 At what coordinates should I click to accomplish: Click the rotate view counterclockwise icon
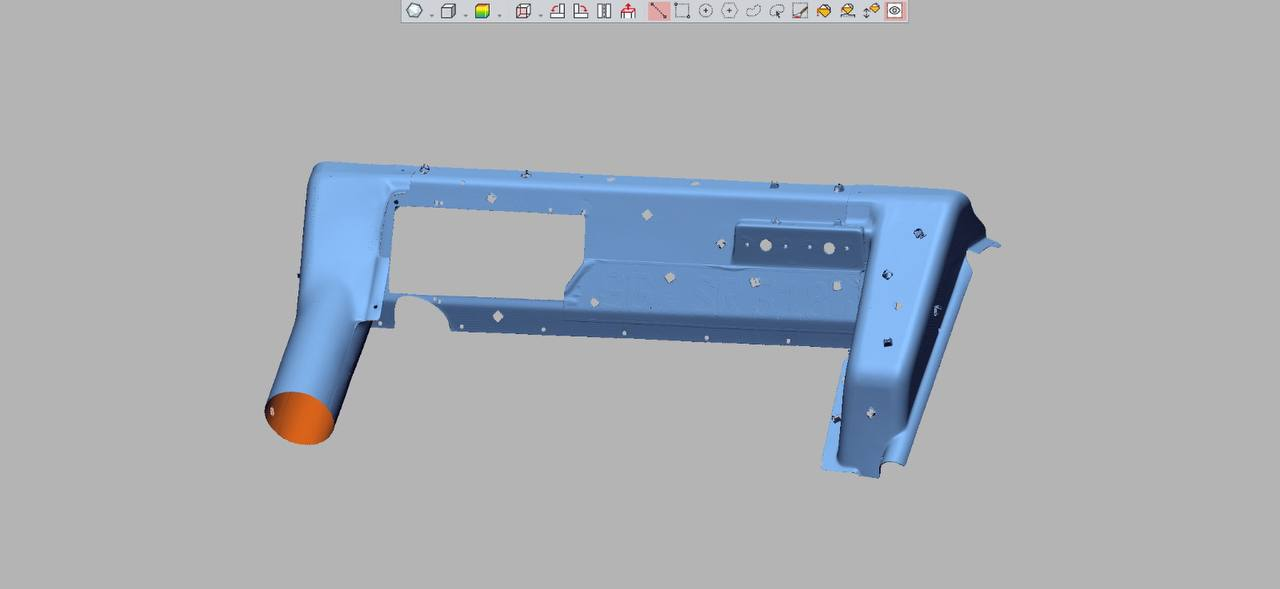(x=558, y=11)
